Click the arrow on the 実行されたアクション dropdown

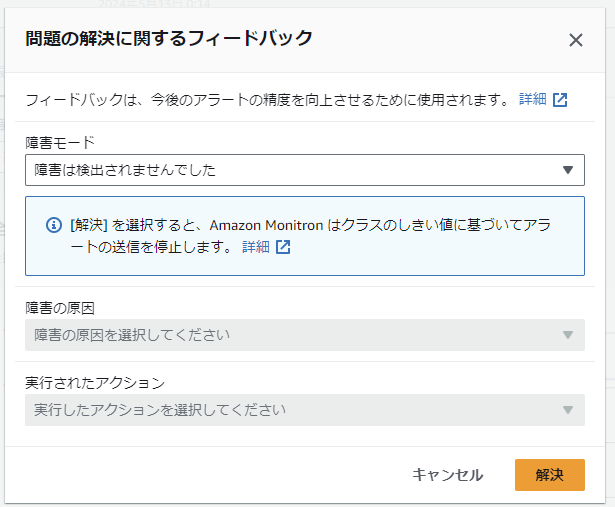tap(567, 409)
